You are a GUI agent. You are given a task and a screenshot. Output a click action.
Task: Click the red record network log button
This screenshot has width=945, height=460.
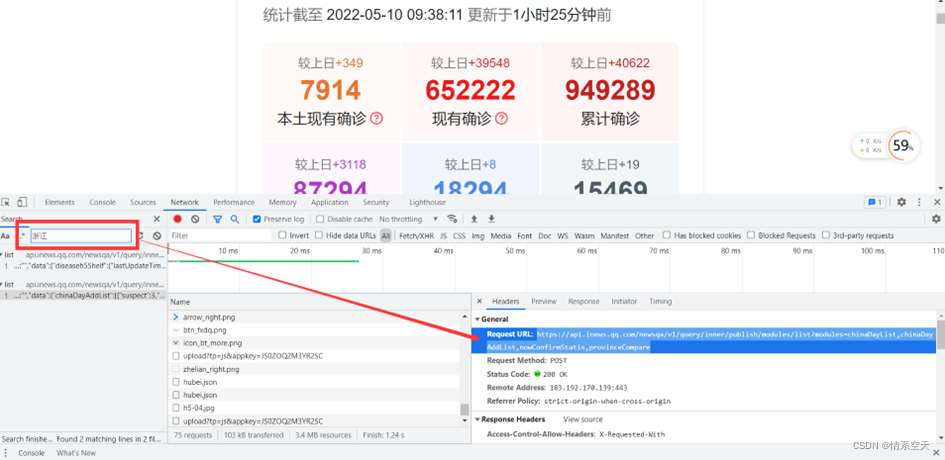(178, 219)
